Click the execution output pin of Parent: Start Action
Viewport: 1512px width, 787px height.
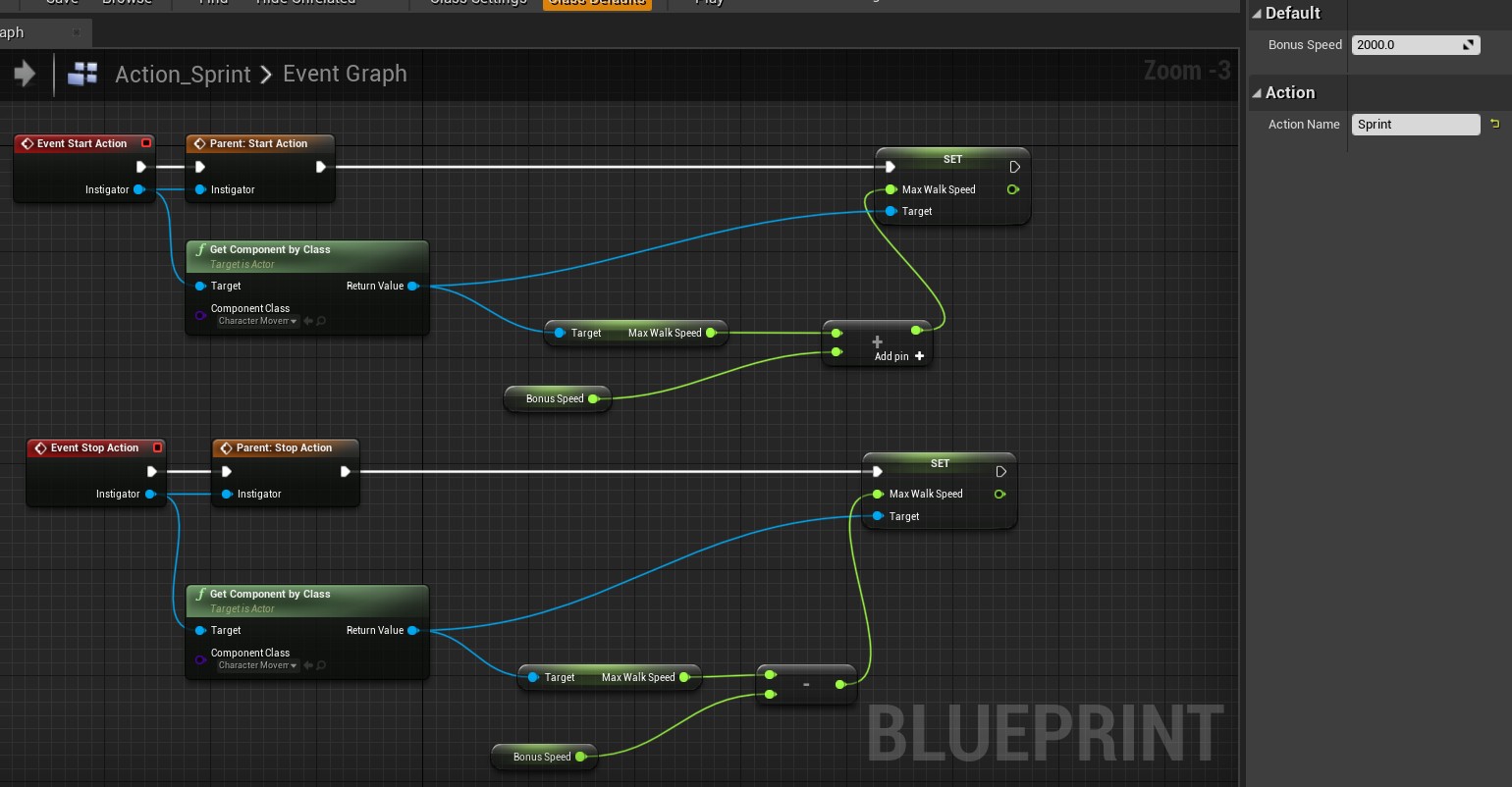coord(320,167)
